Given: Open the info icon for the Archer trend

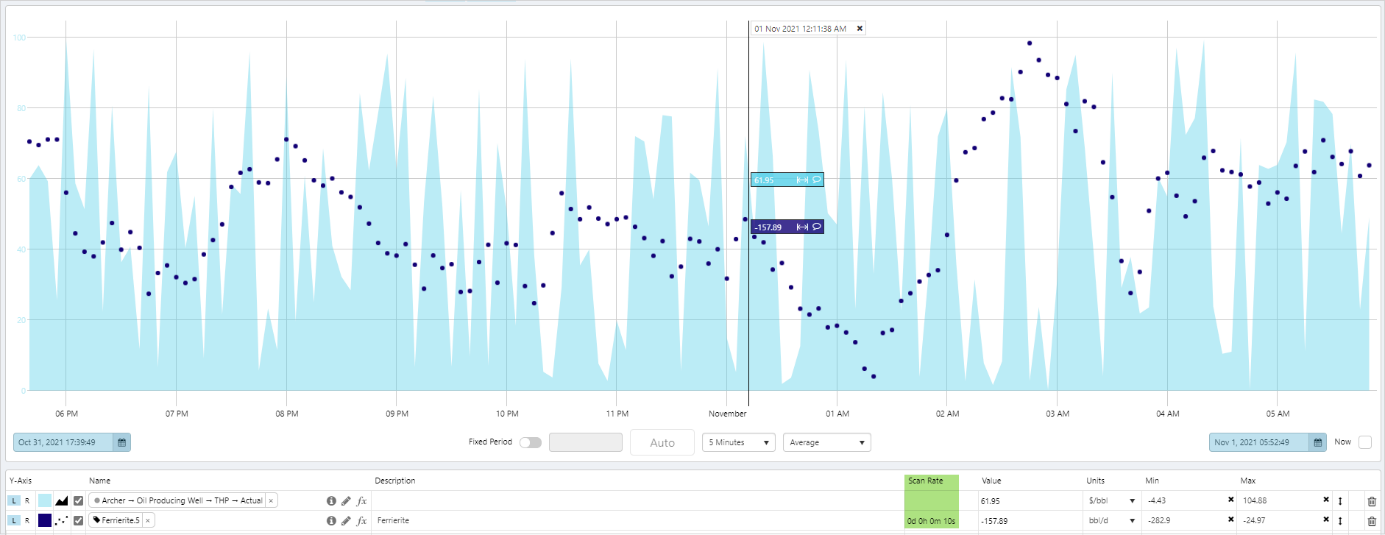Looking at the screenshot, I should coord(331,500).
